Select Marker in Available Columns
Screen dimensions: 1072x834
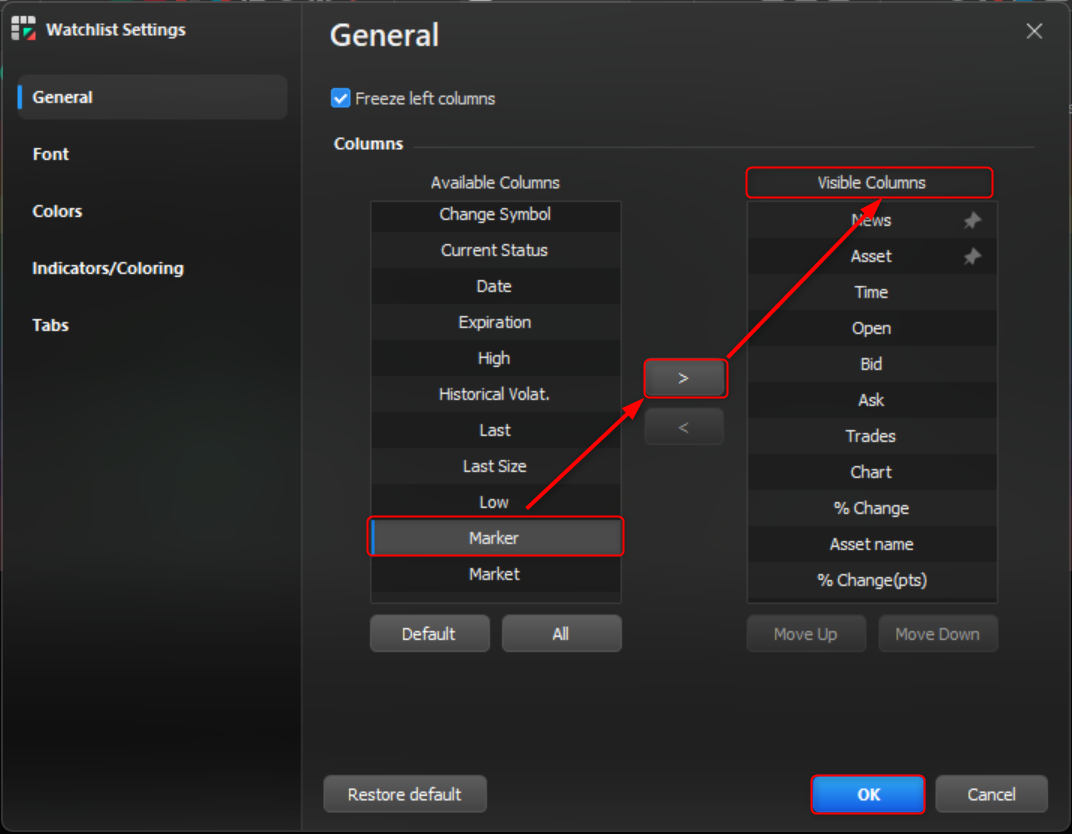[x=495, y=538]
